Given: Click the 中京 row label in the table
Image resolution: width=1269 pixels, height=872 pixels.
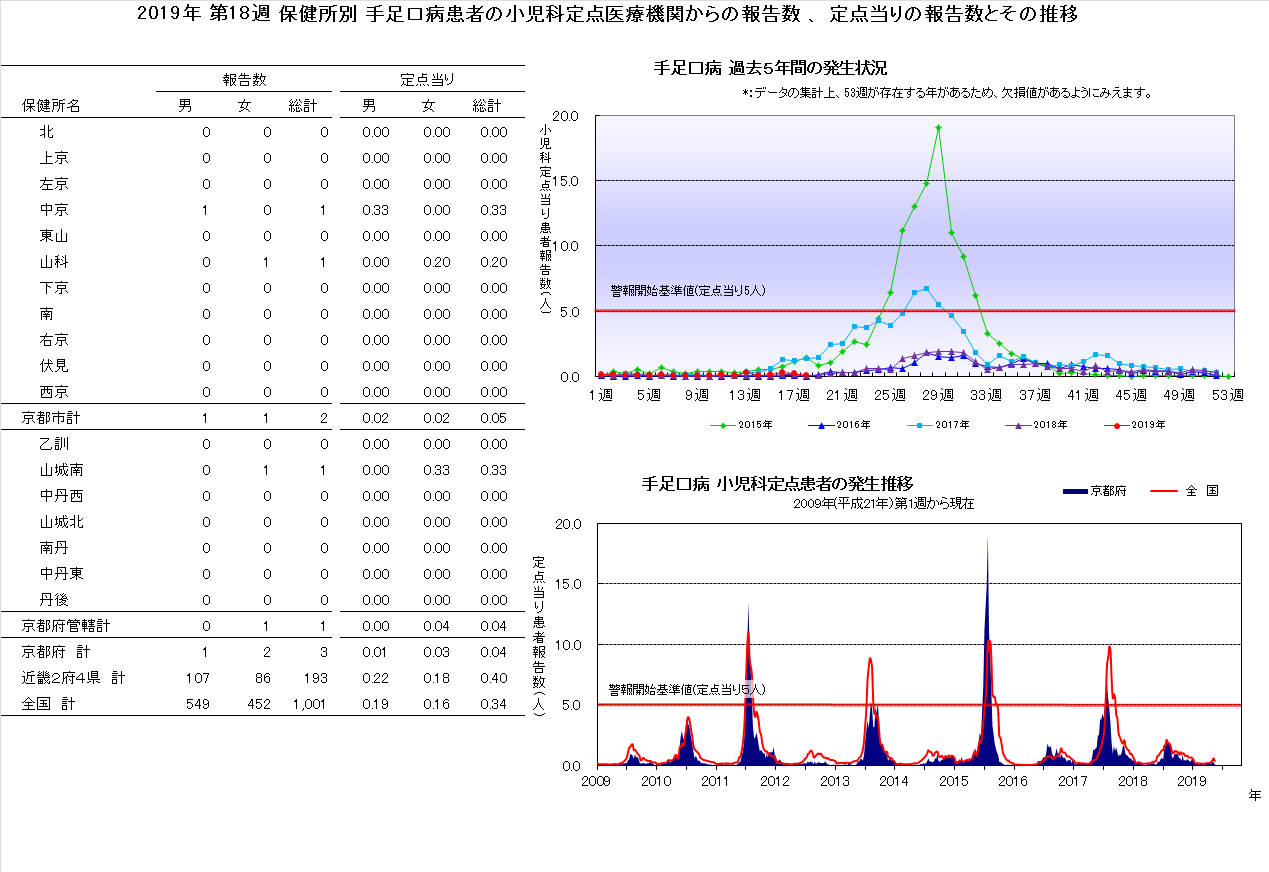Looking at the screenshot, I should pos(54,210).
